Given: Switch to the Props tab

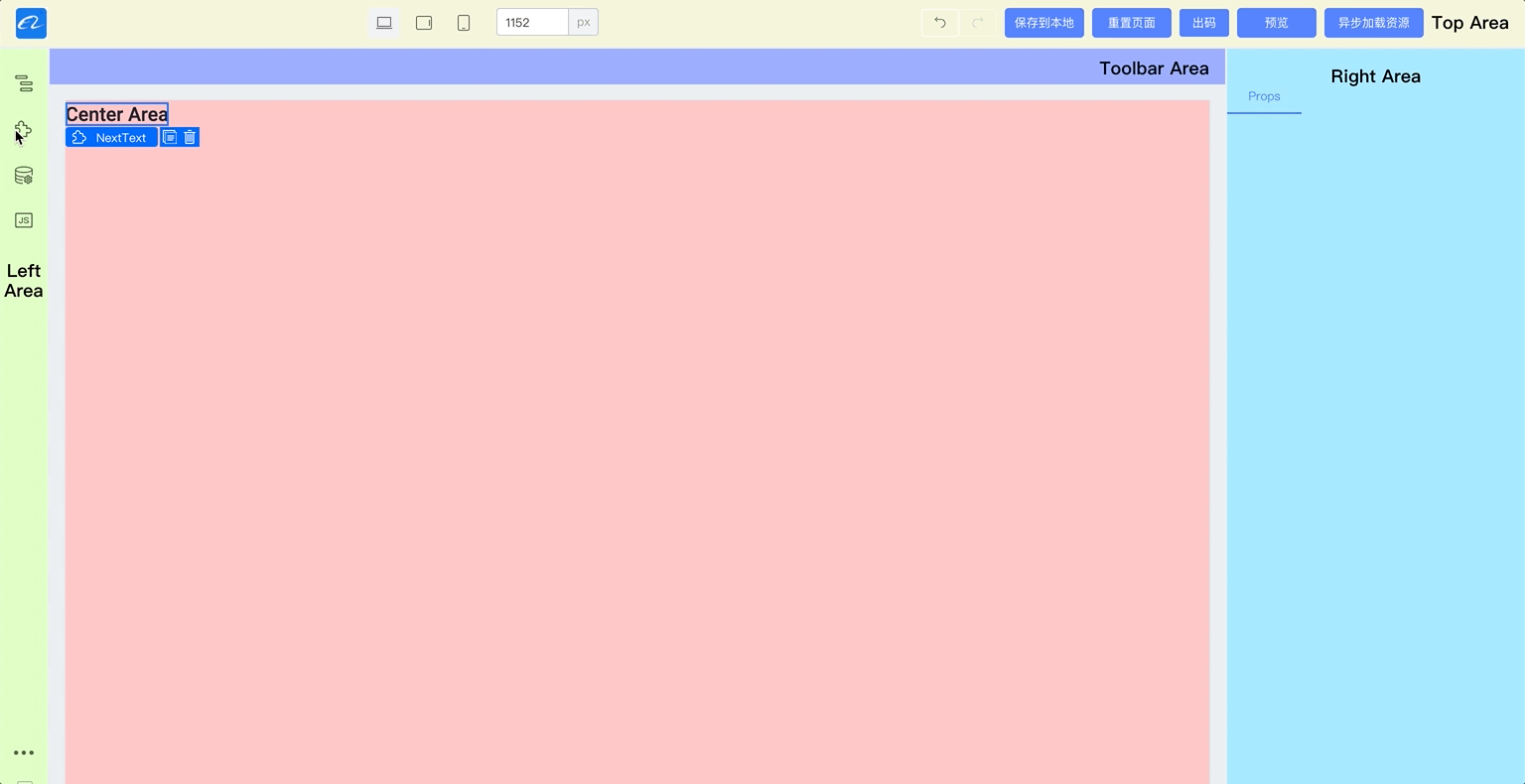Looking at the screenshot, I should click(1263, 96).
